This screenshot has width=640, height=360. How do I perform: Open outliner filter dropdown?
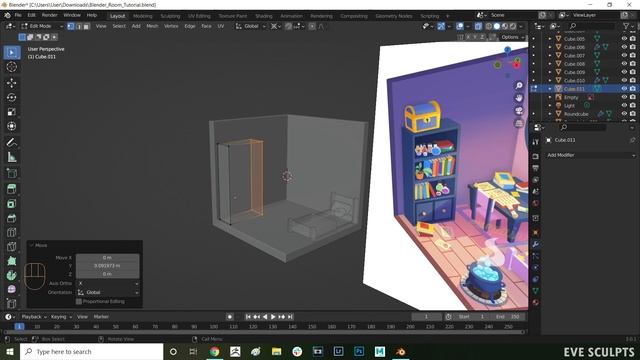click(x=628, y=26)
